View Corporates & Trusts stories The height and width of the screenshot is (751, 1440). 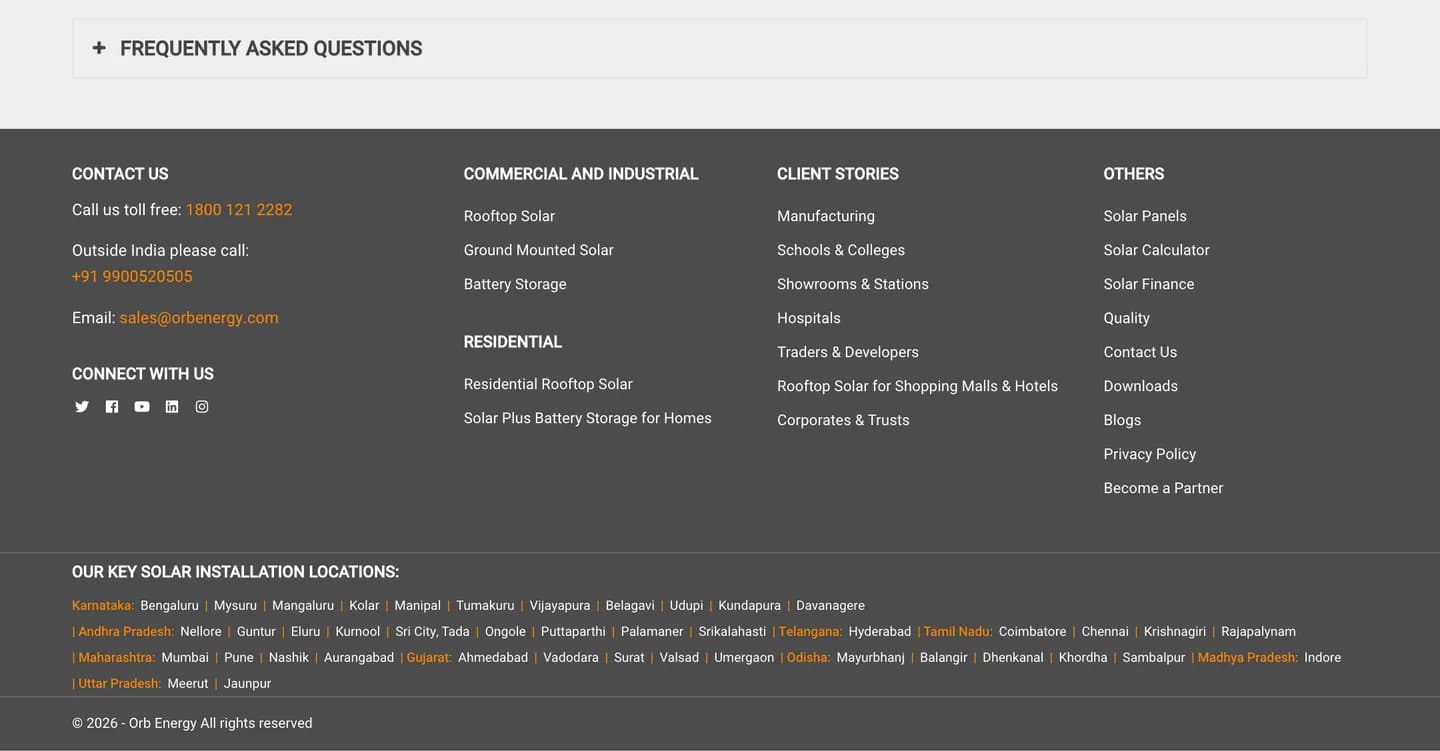pos(843,420)
